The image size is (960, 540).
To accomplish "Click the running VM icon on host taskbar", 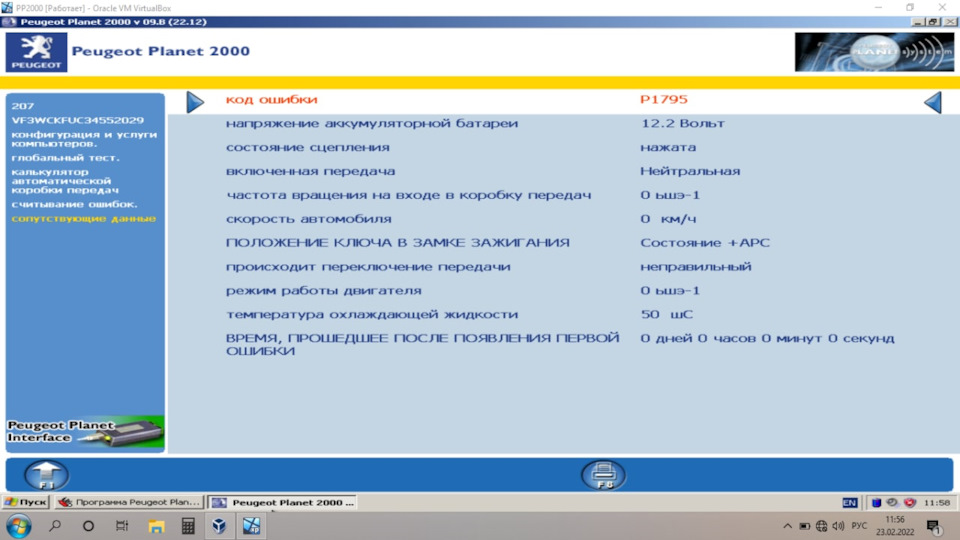I will [x=251, y=526].
